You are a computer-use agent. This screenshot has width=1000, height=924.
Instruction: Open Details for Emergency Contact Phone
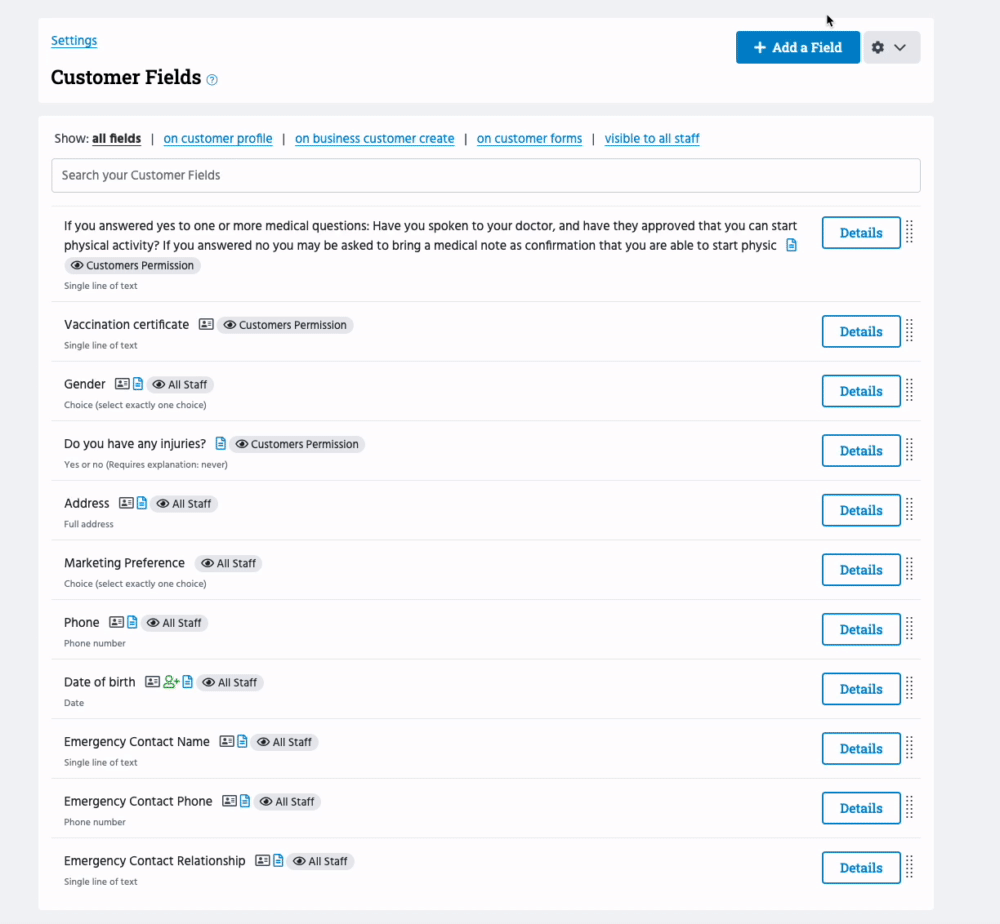pyautogui.click(x=860, y=808)
